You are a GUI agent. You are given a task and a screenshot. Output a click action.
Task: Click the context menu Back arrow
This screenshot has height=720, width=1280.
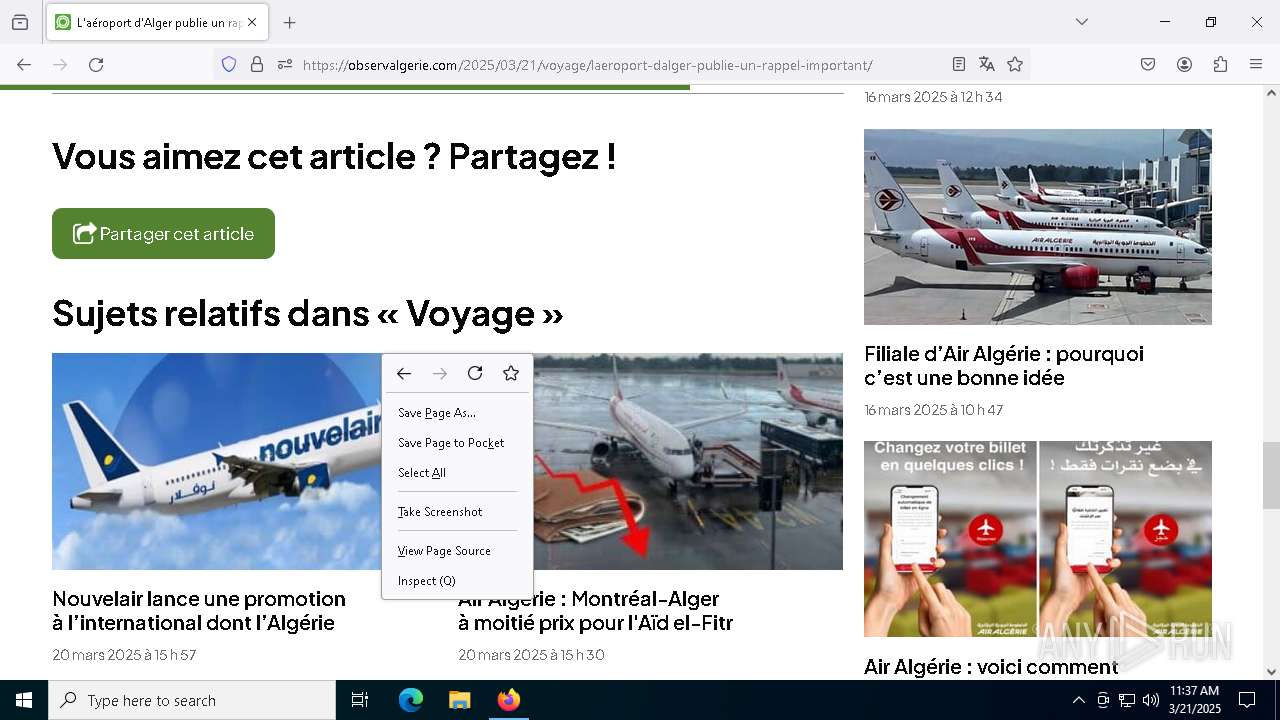pos(403,374)
